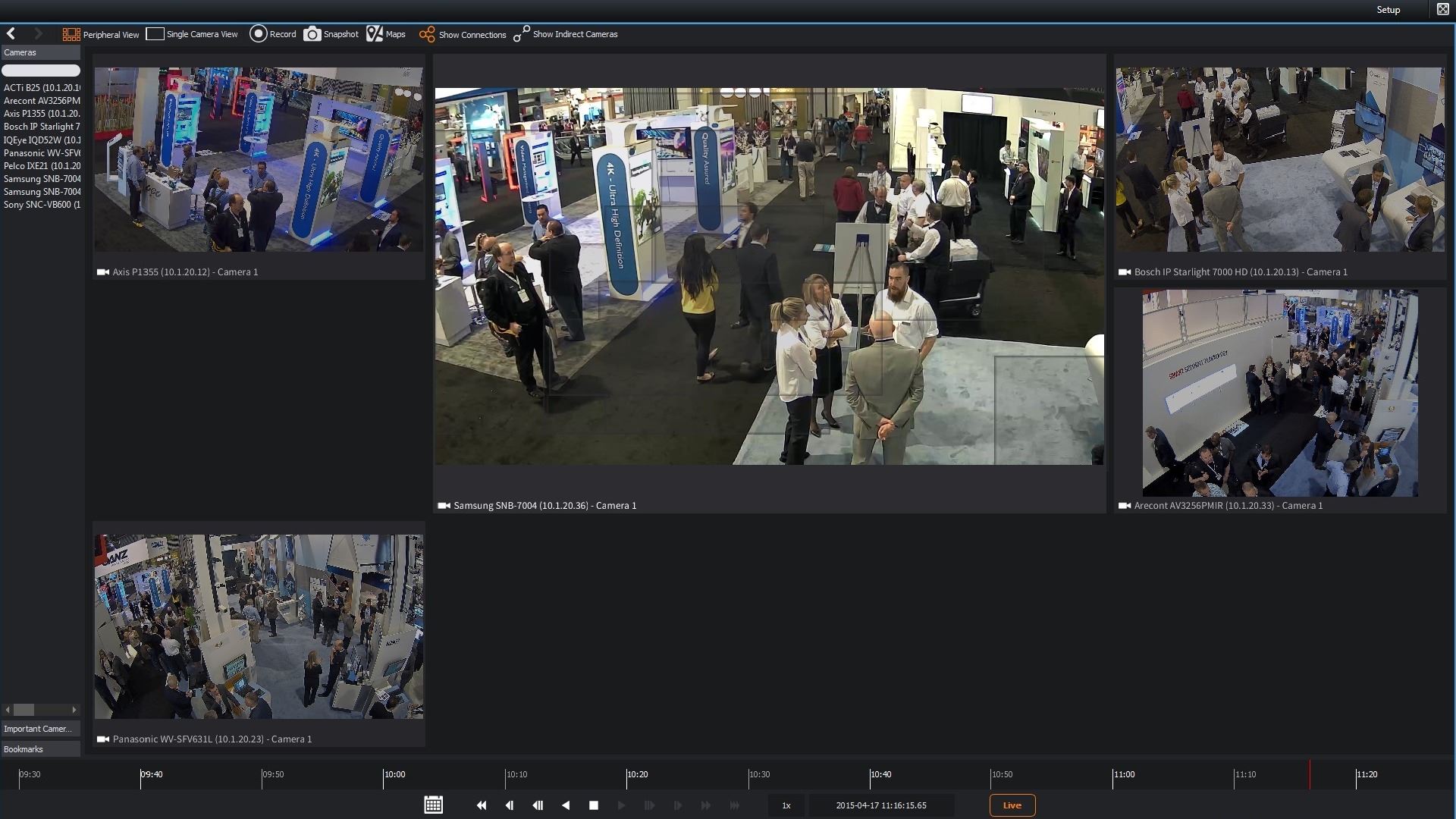
Task: Go forward with the right arrow
Action: tap(38, 33)
